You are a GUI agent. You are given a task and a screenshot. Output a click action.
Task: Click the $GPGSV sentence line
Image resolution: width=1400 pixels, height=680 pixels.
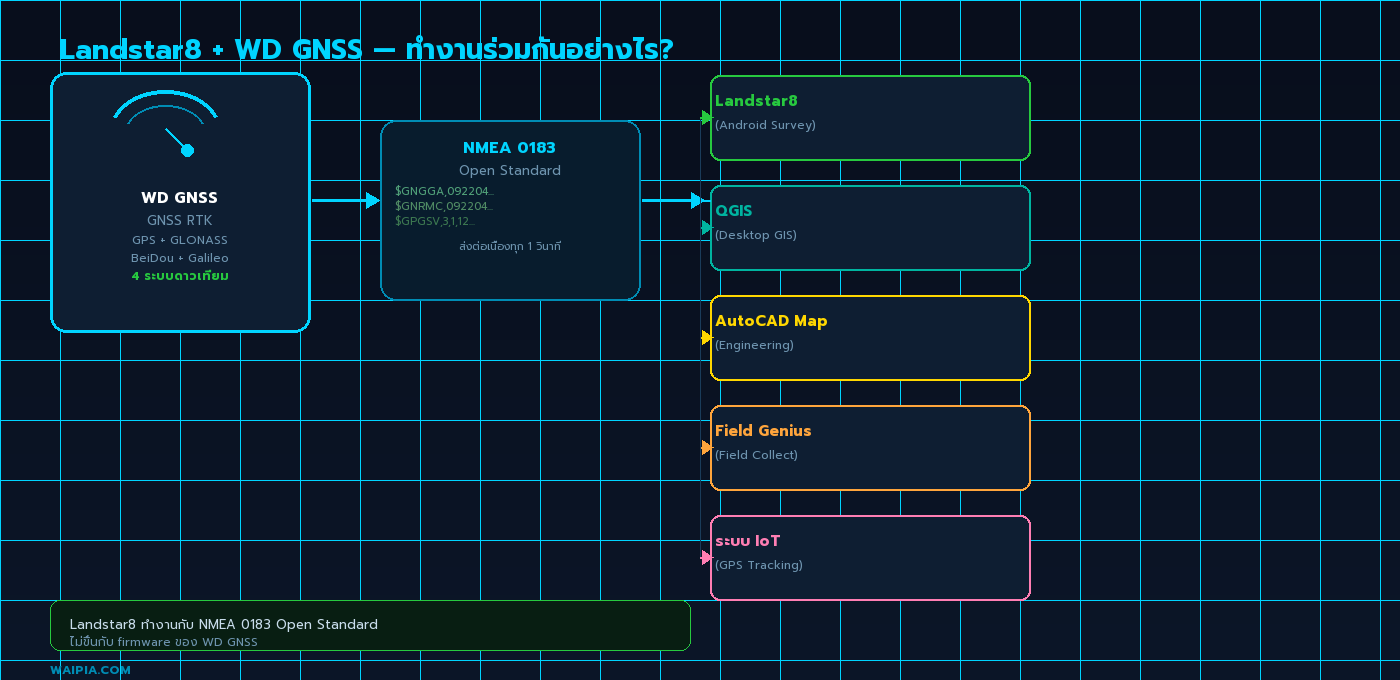pos(435,221)
